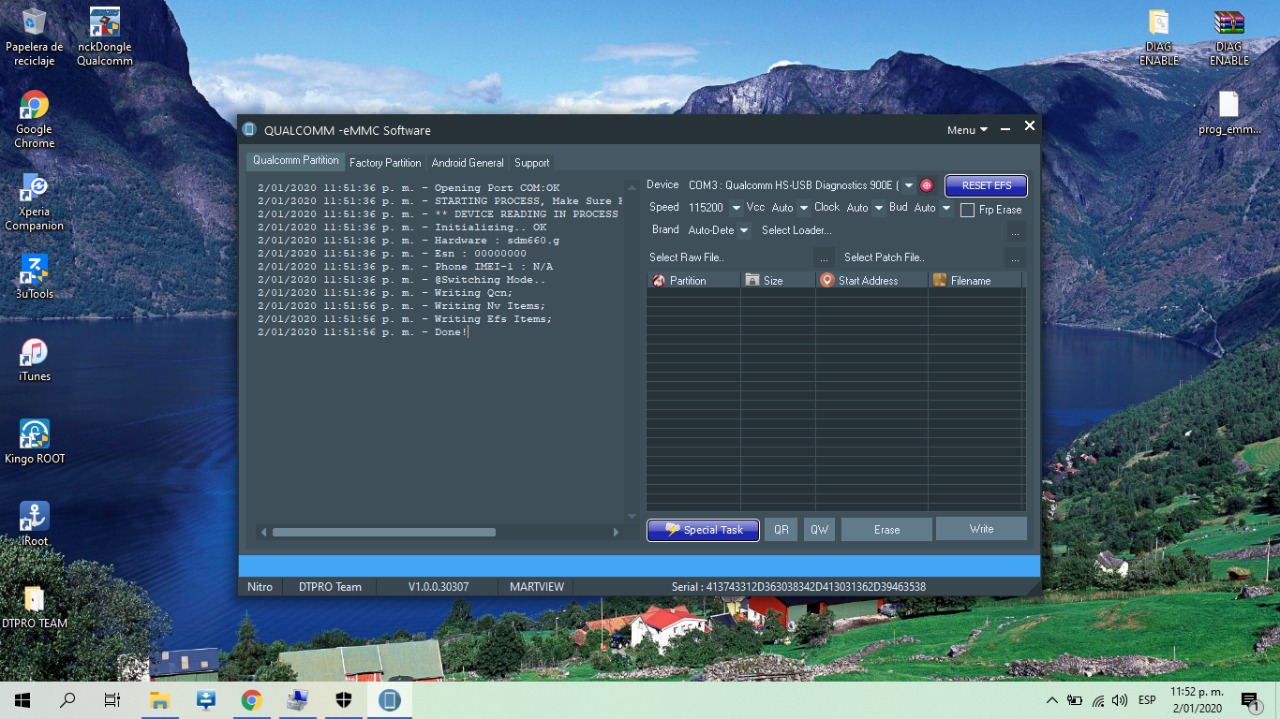Click log vertical scrollbar down arrow
The width and height of the screenshot is (1280, 719).
tap(631, 516)
